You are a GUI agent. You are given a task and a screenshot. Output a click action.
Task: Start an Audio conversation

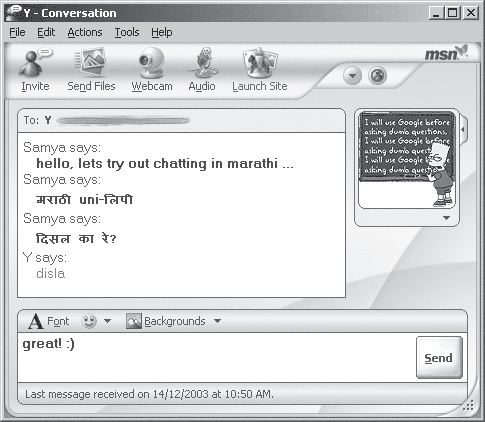point(203,63)
